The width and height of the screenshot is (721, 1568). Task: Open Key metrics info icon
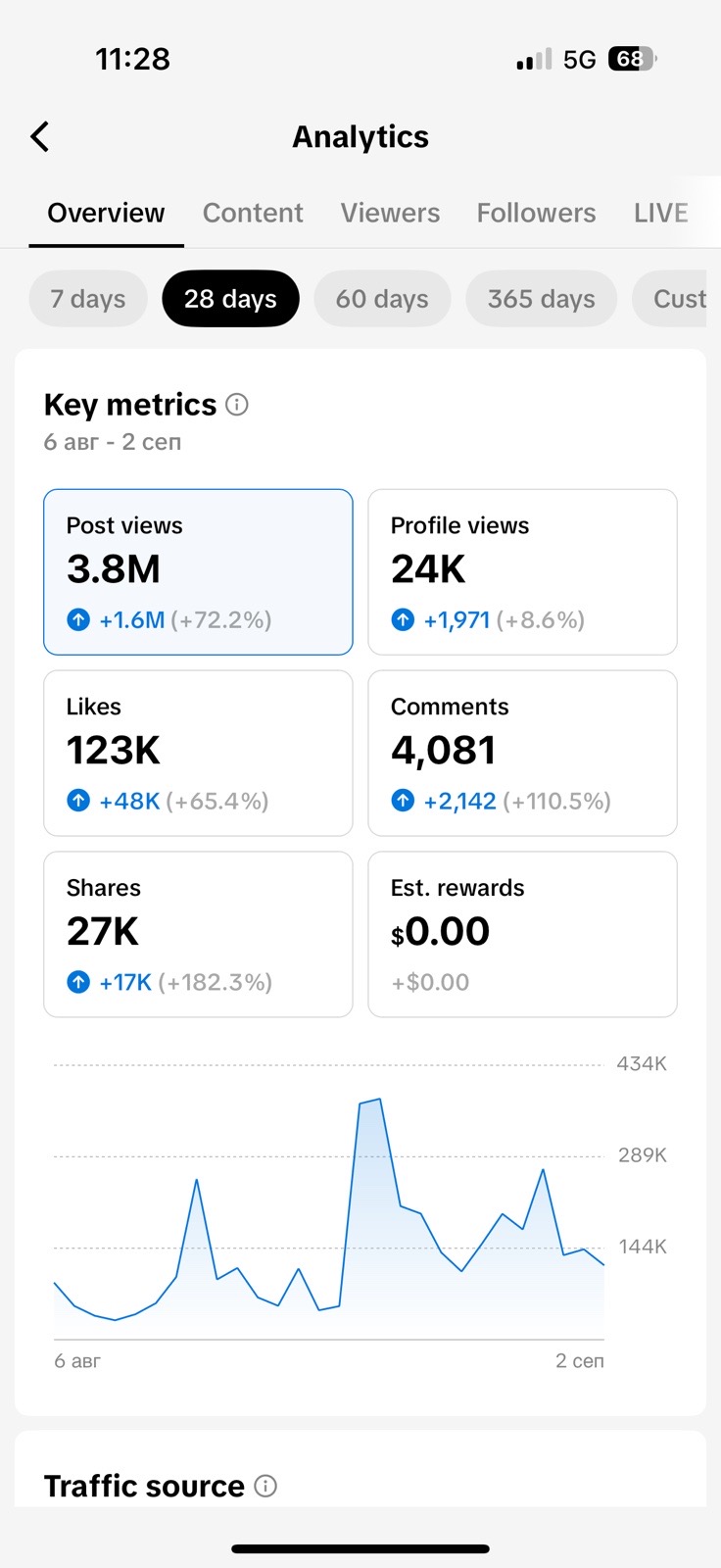pyautogui.click(x=237, y=404)
